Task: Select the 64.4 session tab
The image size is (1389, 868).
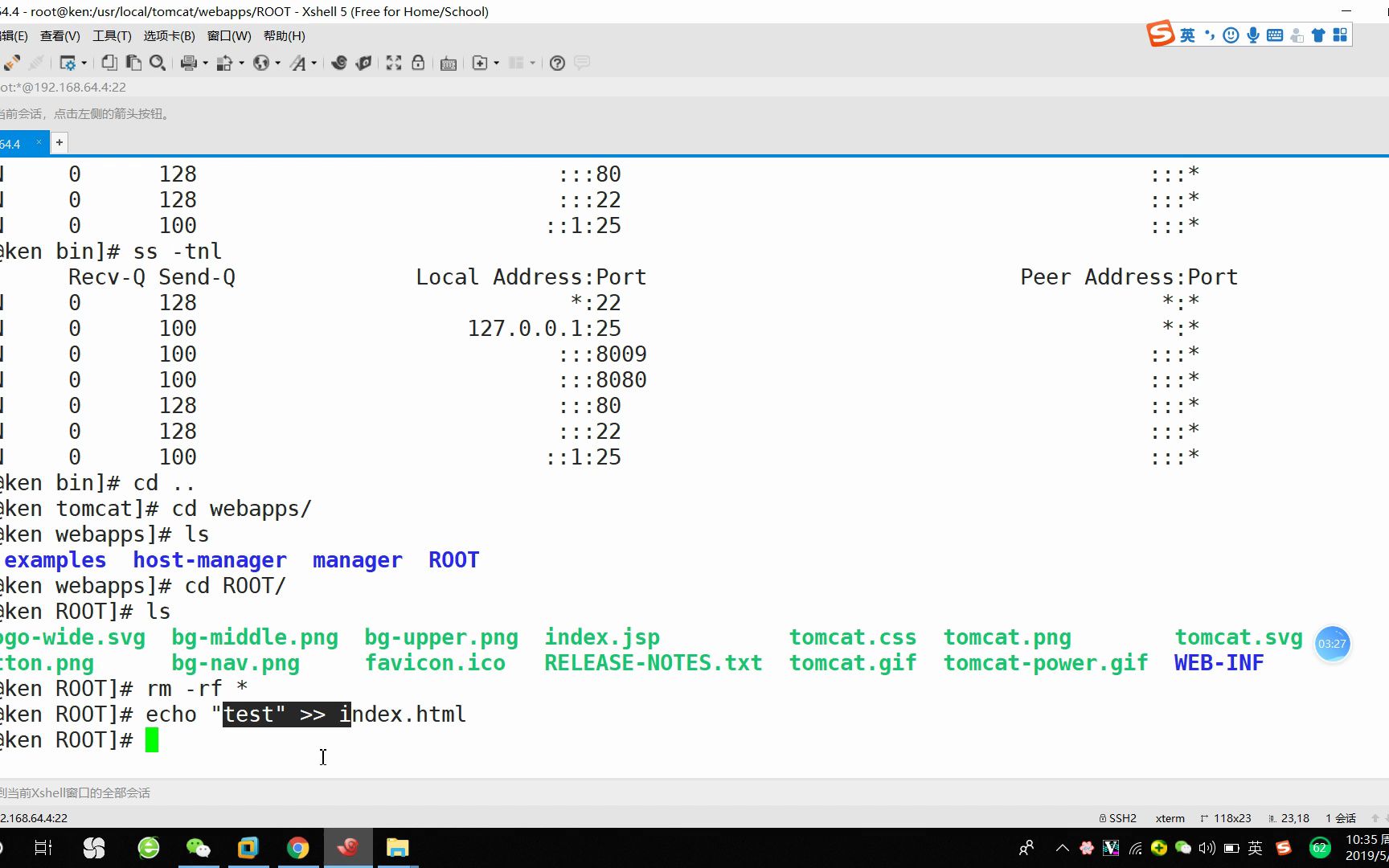Action: (x=14, y=144)
